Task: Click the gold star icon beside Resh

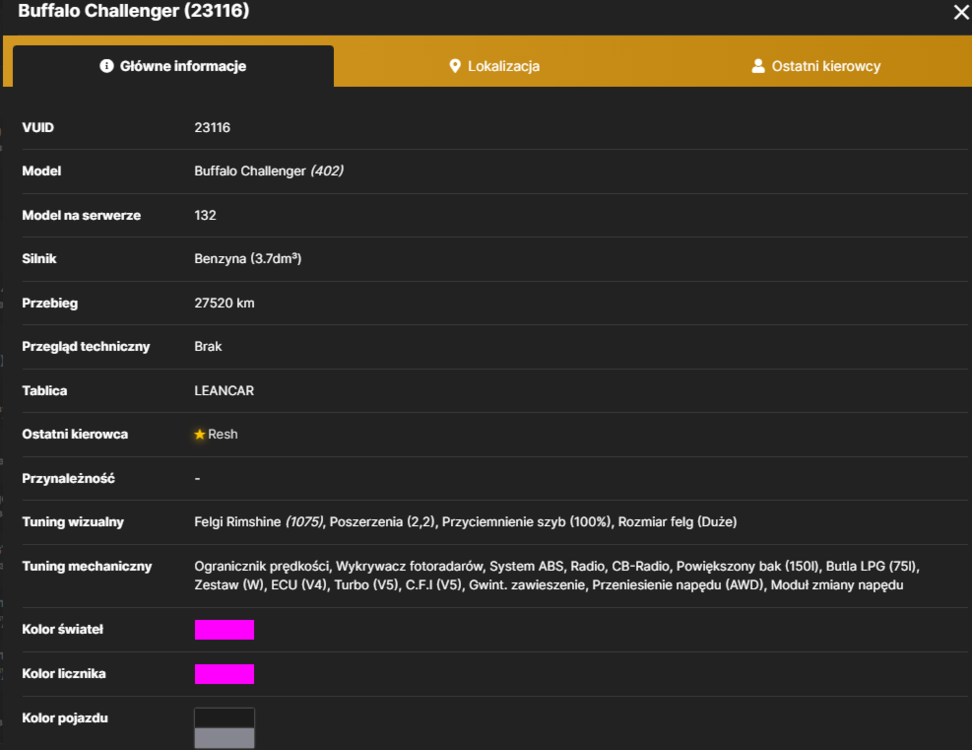Action: pyautogui.click(x=200, y=435)
